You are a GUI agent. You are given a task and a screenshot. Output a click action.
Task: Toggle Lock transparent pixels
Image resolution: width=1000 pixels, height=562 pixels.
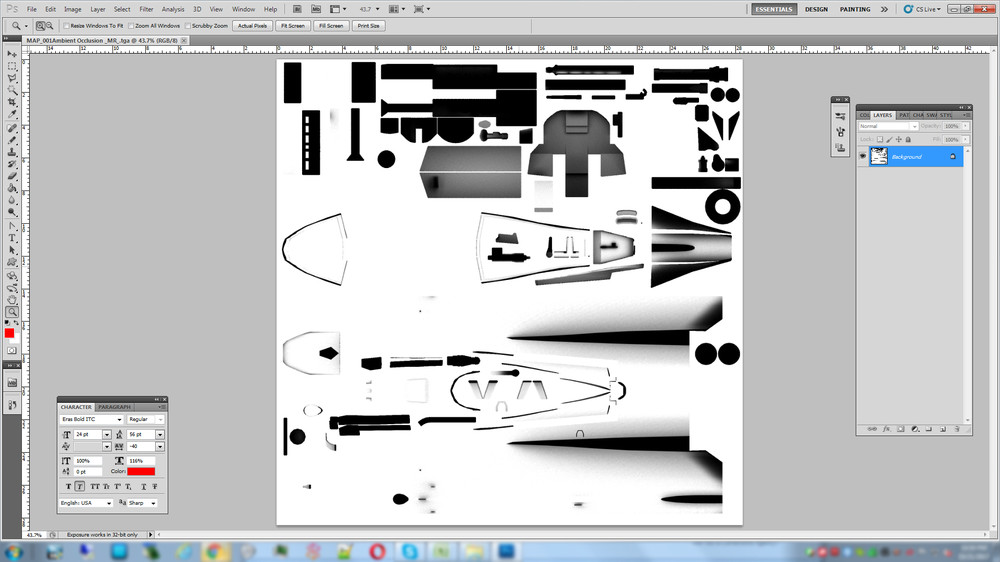880,139
